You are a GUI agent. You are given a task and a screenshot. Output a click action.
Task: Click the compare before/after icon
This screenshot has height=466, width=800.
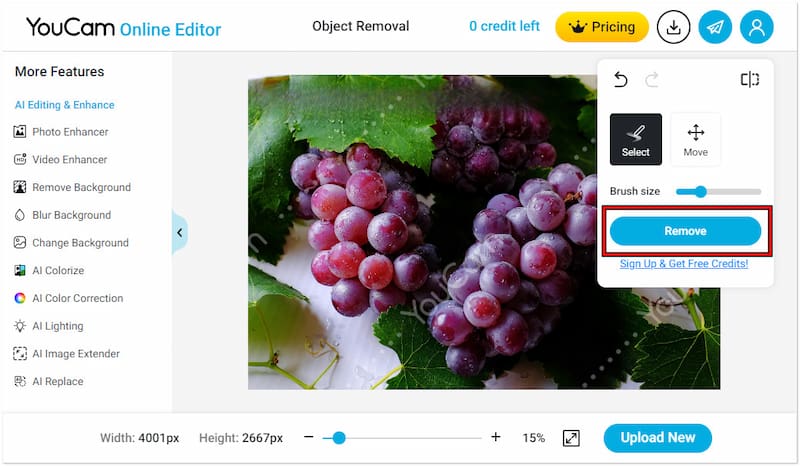[749, 80]
